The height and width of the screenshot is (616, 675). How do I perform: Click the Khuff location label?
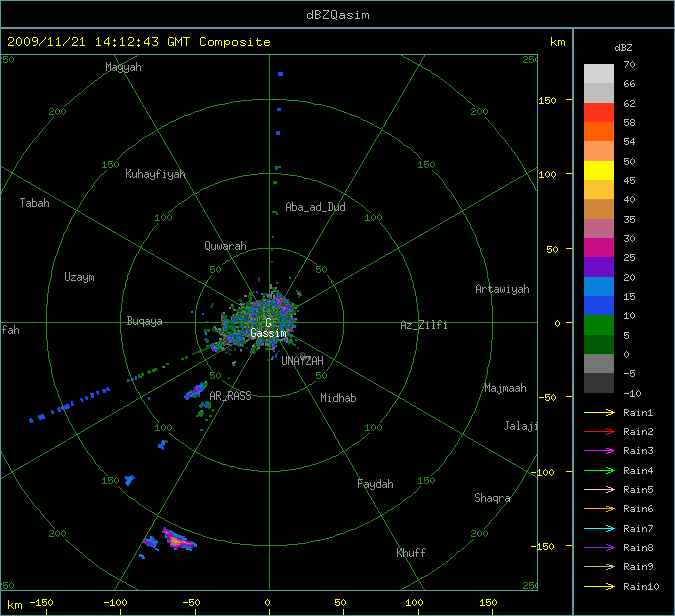click(x=411, y=553)
